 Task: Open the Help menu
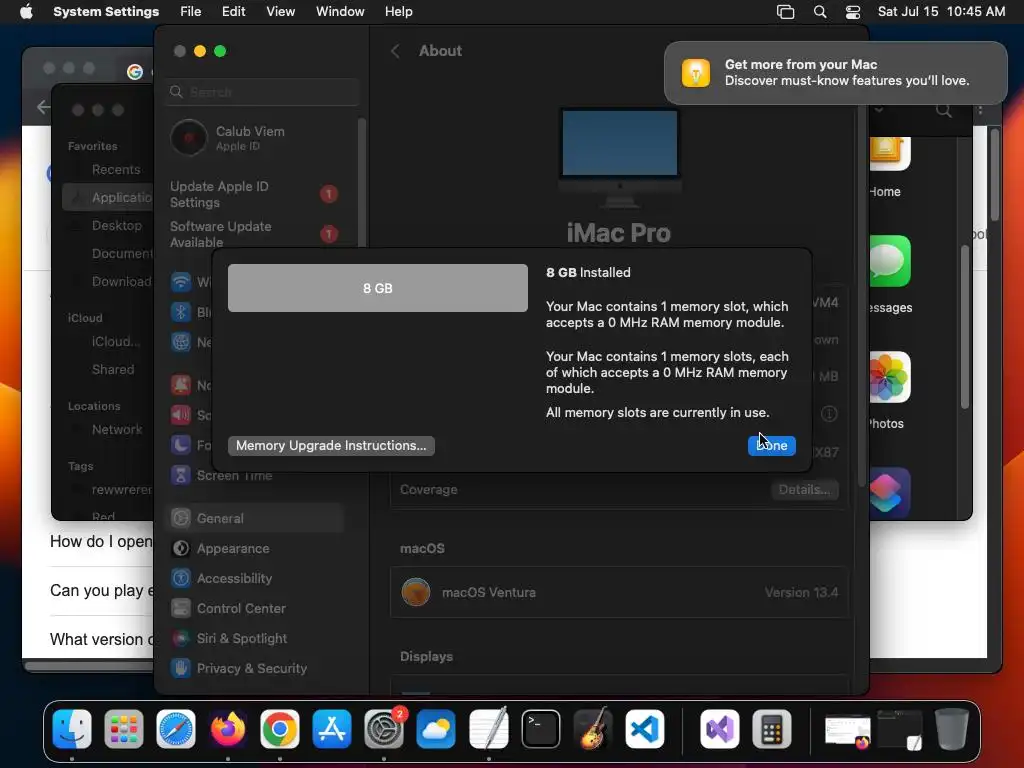[398, 12]
